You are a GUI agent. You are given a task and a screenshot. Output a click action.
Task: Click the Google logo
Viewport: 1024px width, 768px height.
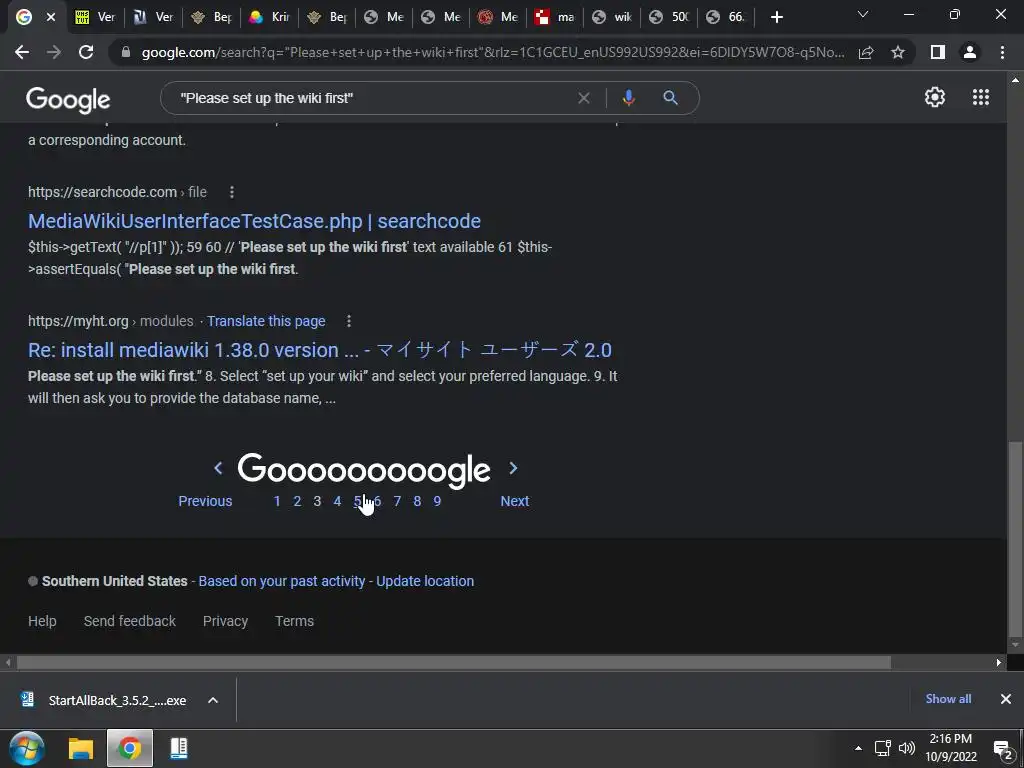click(x=68, y=100)
